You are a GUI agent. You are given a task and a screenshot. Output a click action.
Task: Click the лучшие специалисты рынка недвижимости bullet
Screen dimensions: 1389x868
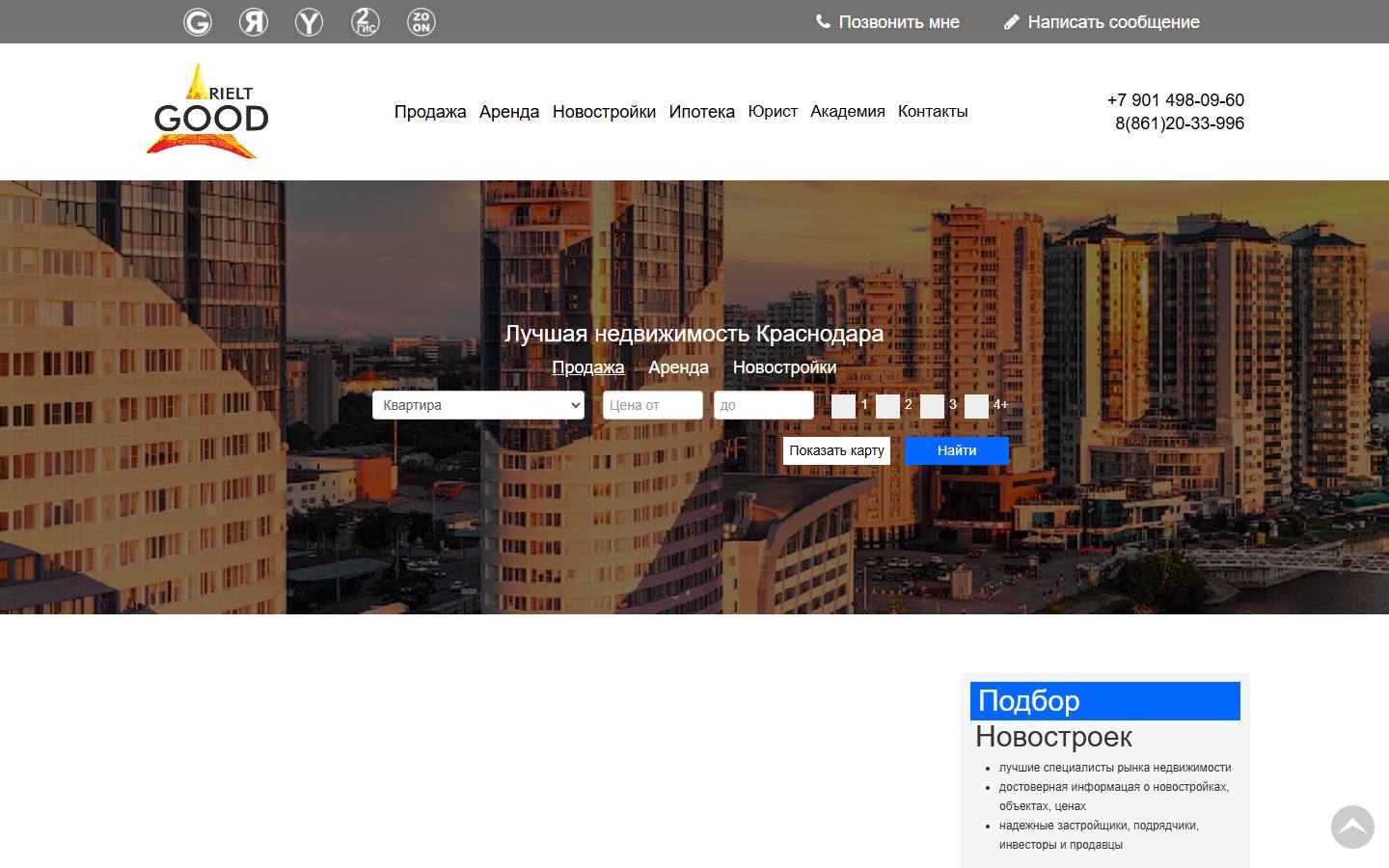click(x=1115, y=768)
